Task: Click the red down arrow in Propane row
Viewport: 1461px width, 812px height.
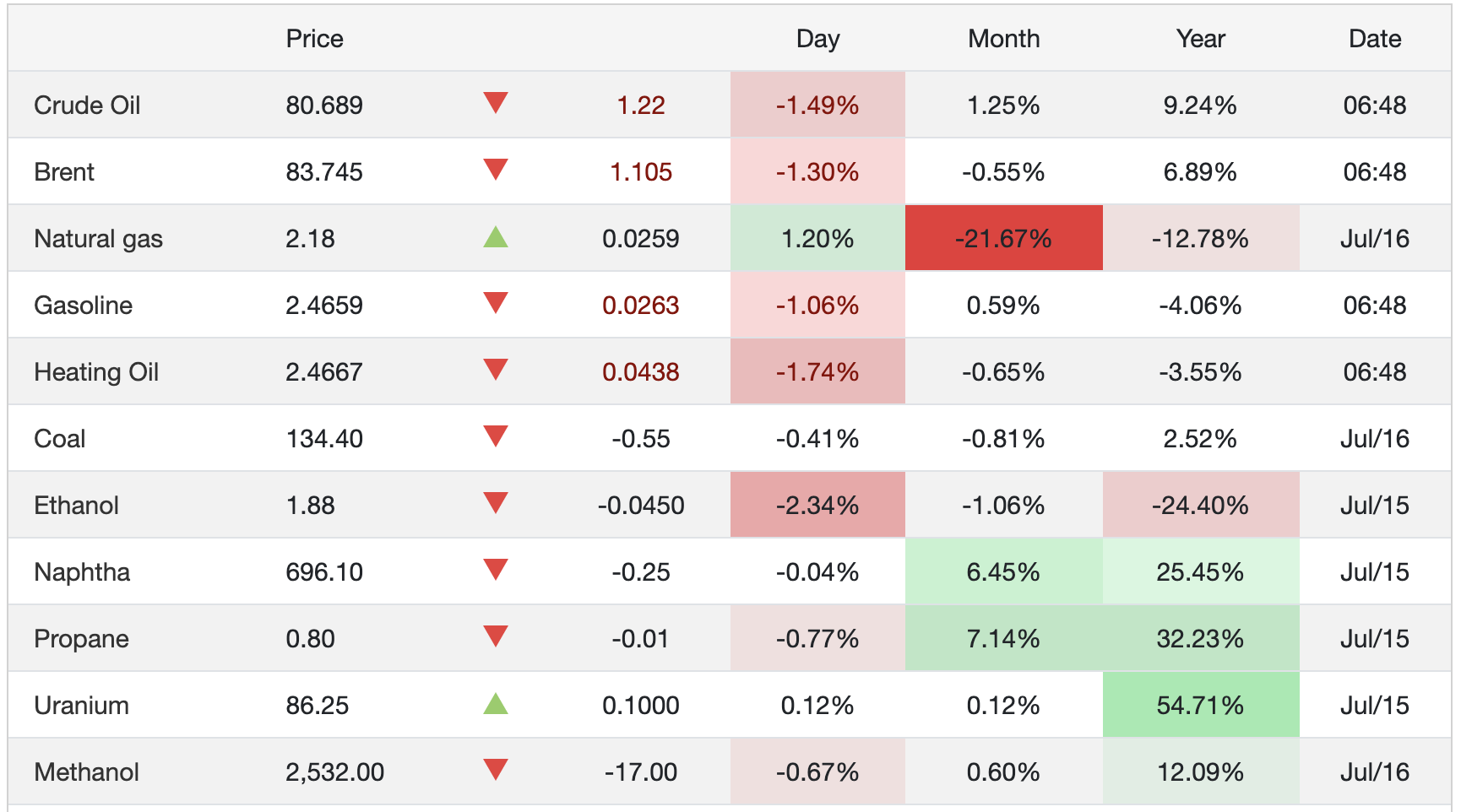Action: coord(496,636)
